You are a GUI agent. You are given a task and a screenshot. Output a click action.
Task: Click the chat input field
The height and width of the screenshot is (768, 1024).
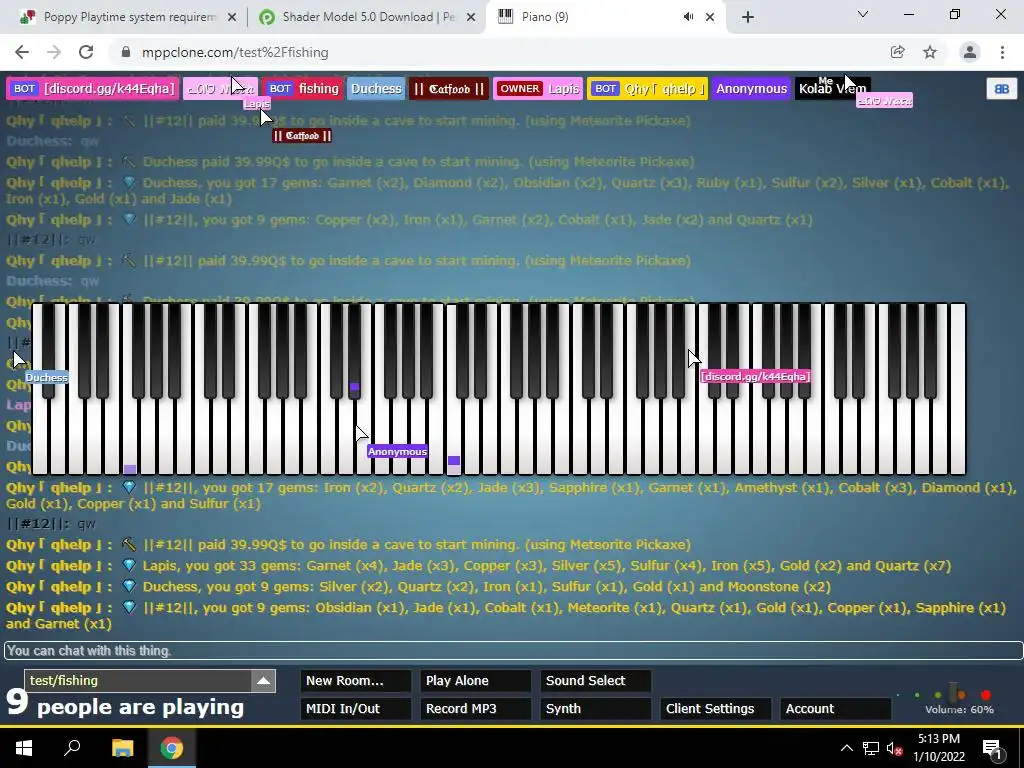coord(513,650)
